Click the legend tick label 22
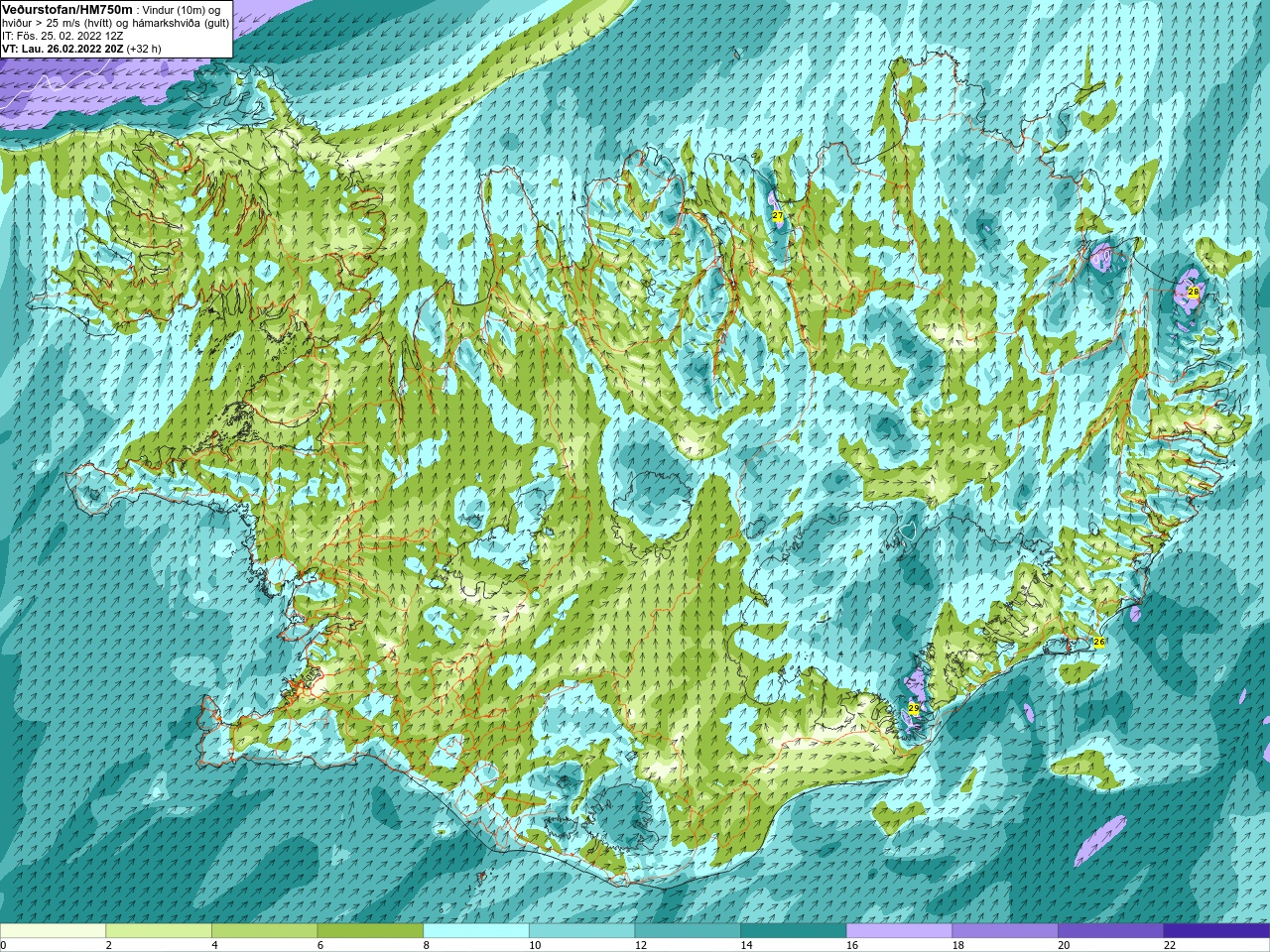 pos(1169,945)
